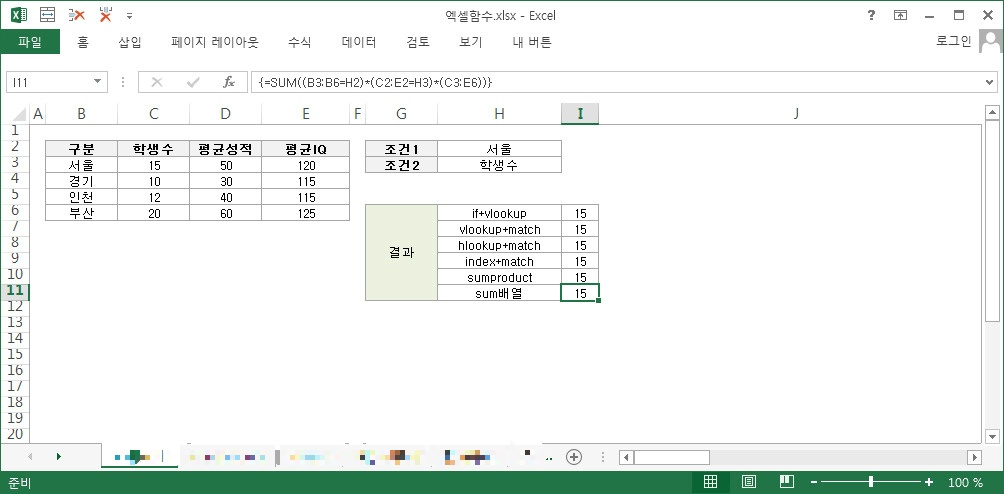The width and height of the screenshot is (1004, 494).
Task: Click the sum배열 cell
Action: [499, 293]
